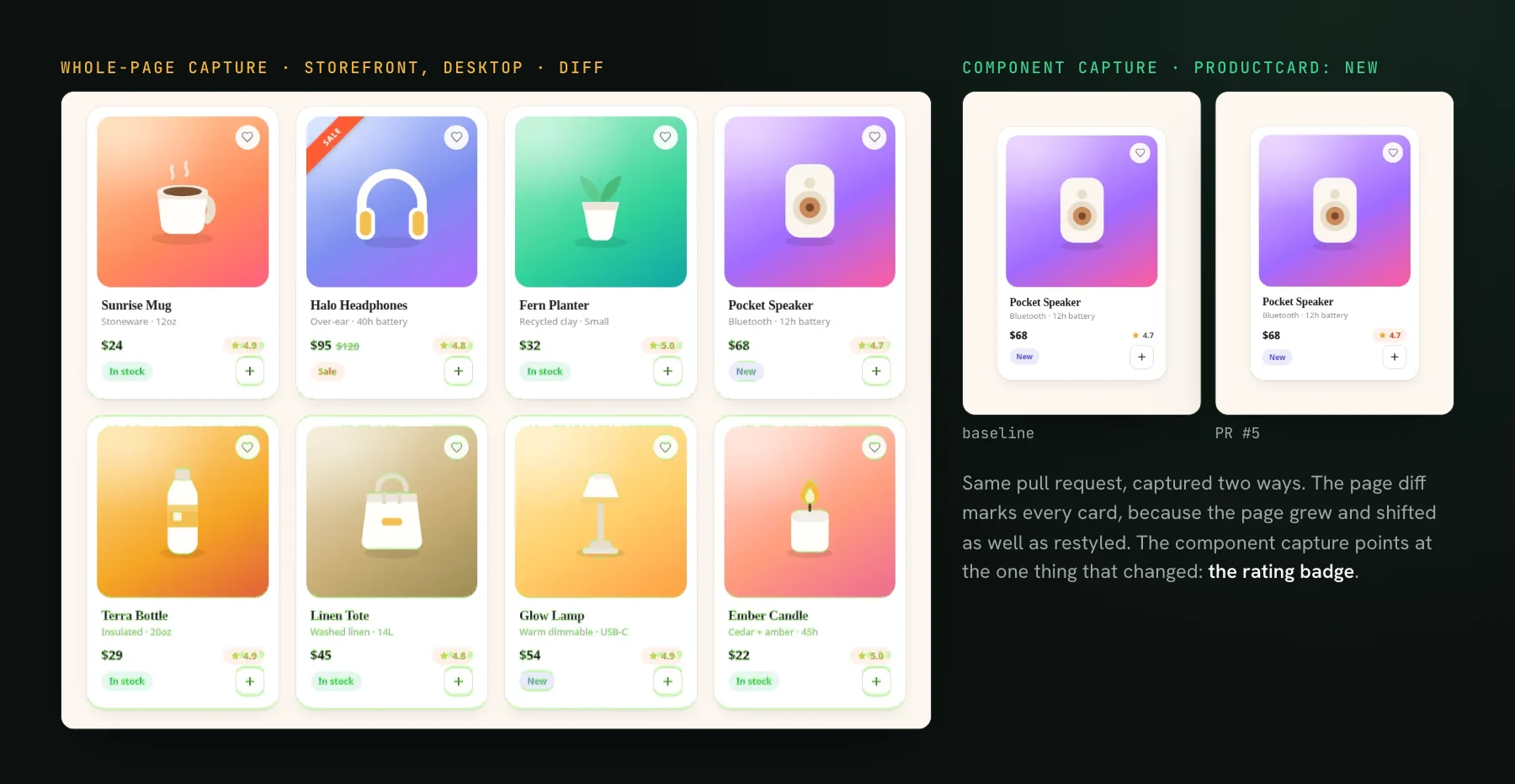The image size is (1515, 784).
Task: Click 'Recycled clay · Small' subtitle
Action: tap(564, 322)
